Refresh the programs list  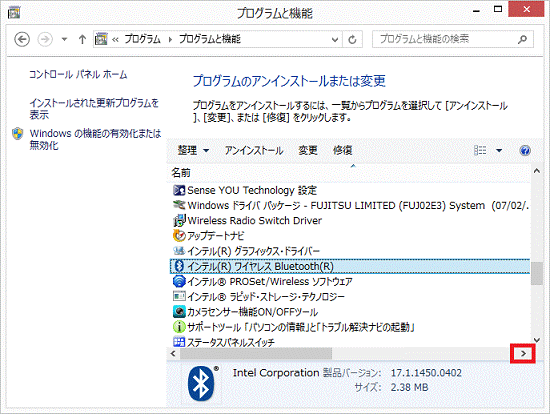pos(352,39)
